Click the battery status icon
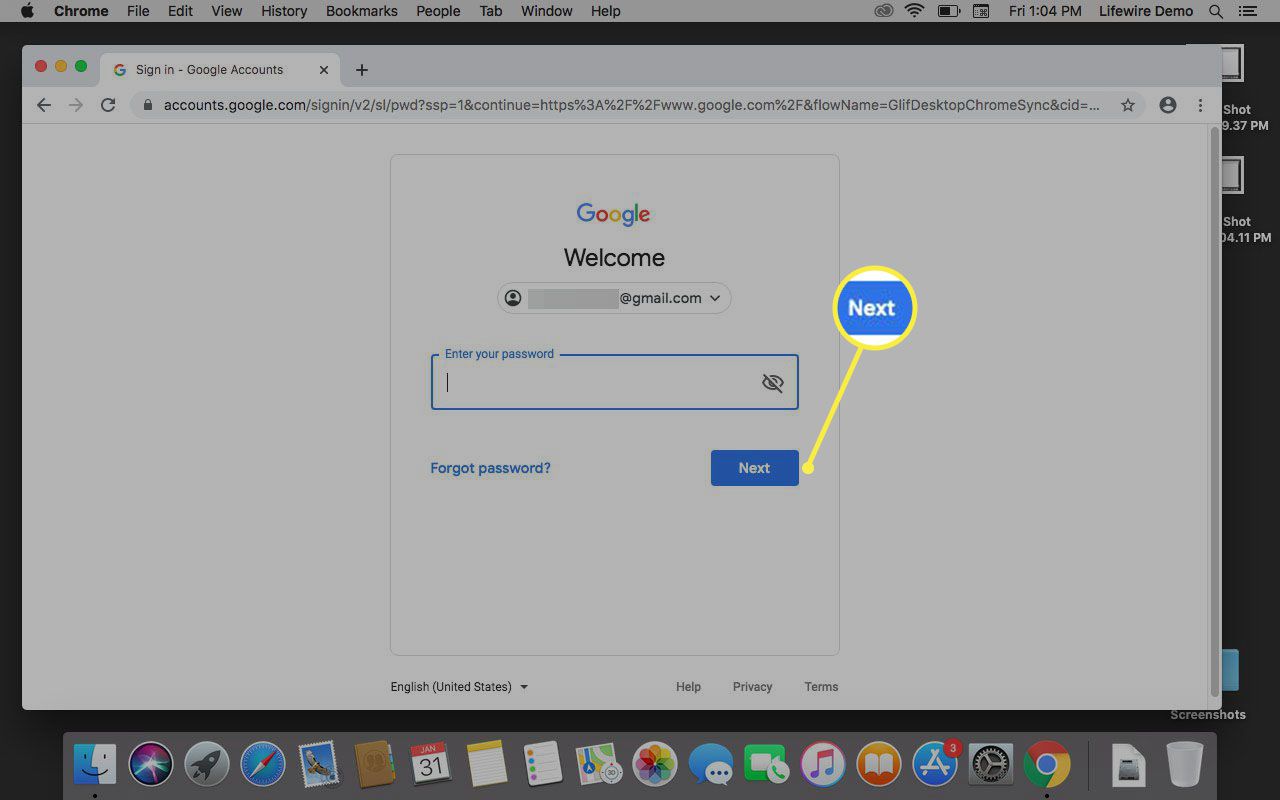Viewport: 1280px width, 800px height. pos(947,11)
